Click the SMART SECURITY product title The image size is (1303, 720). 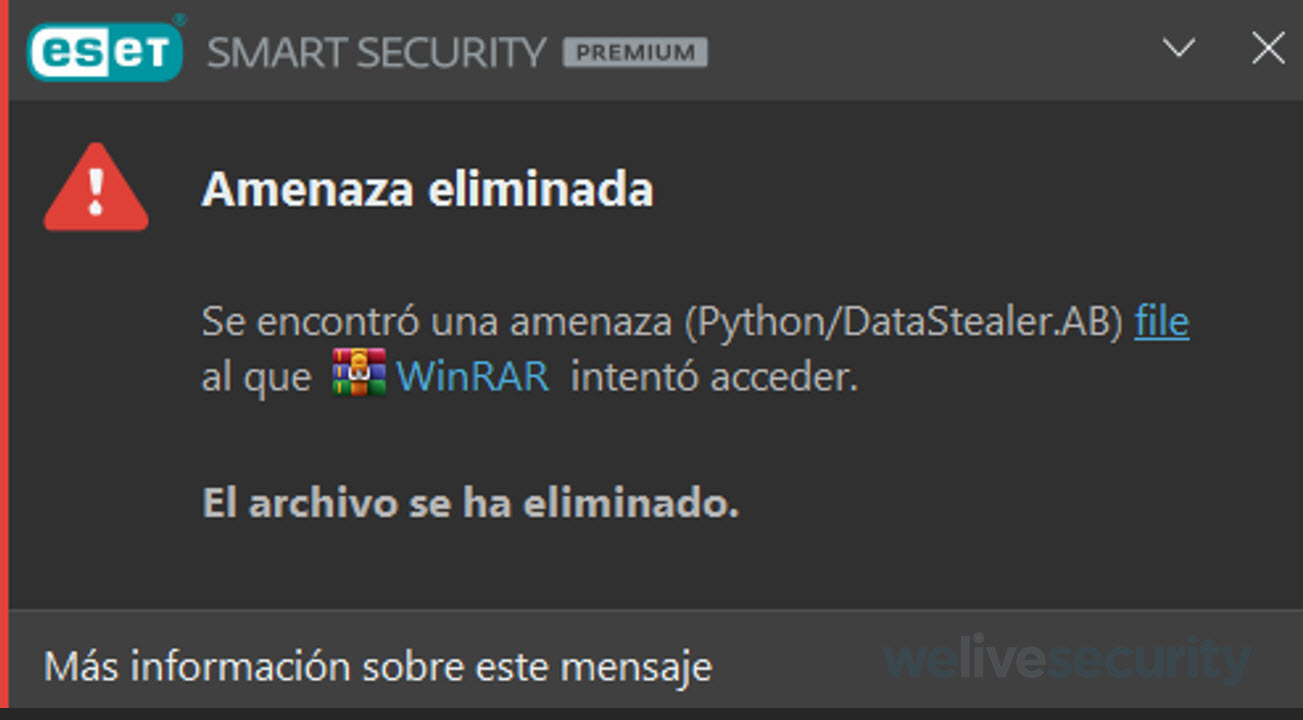tap(377, 53)
